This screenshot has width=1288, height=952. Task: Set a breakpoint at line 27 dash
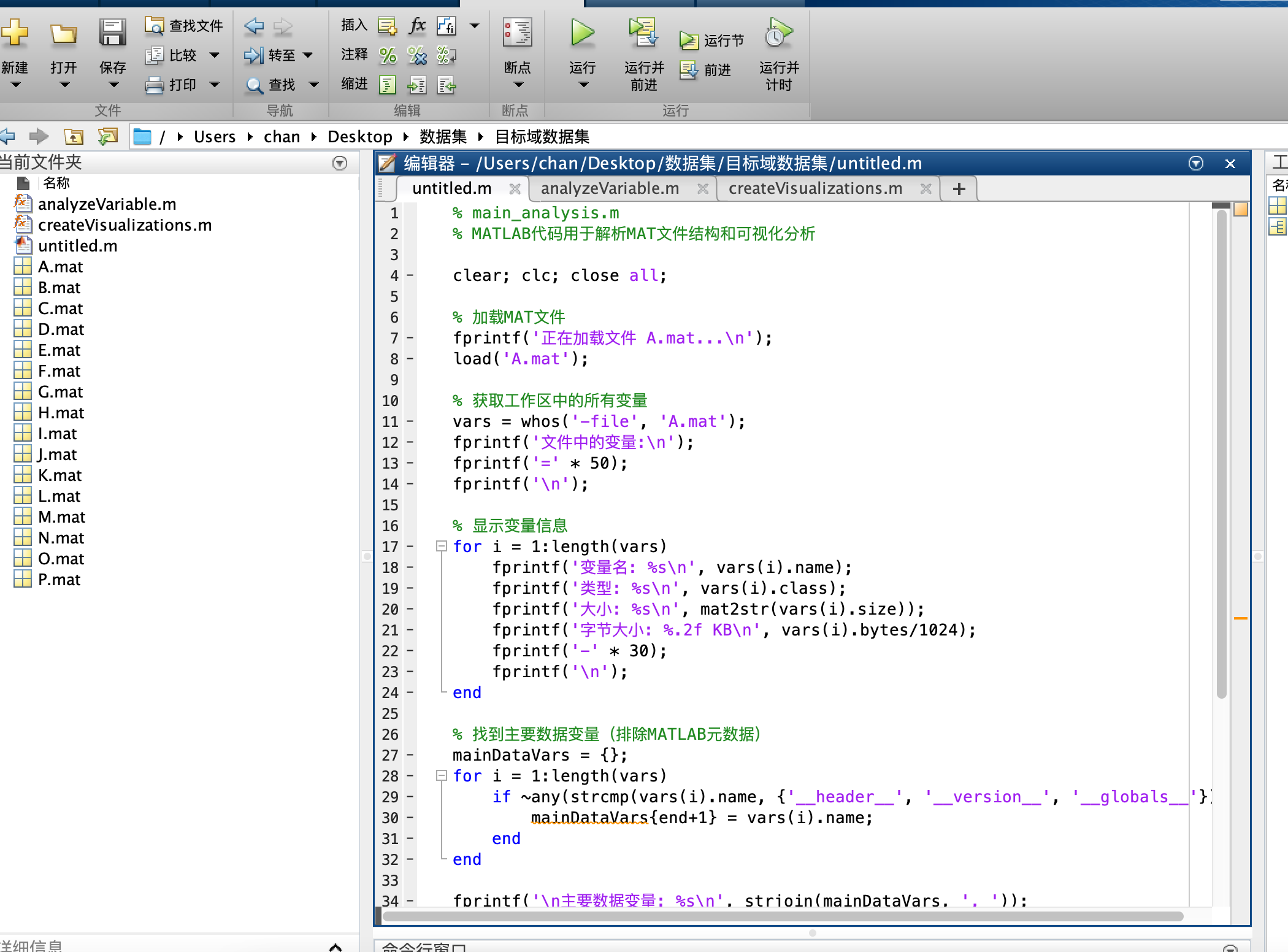point(410,755)
